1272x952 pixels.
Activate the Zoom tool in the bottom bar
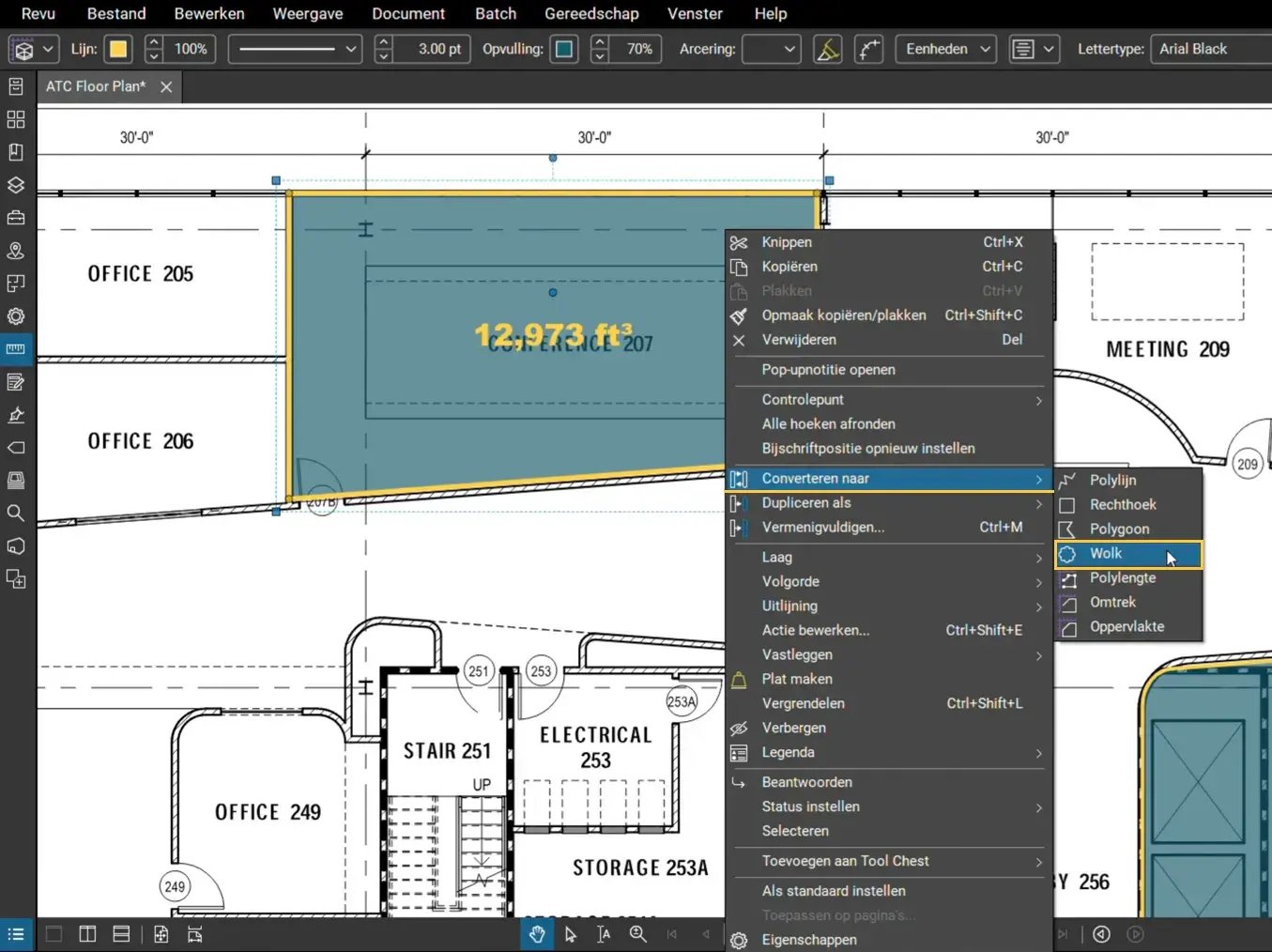point(638,934)
